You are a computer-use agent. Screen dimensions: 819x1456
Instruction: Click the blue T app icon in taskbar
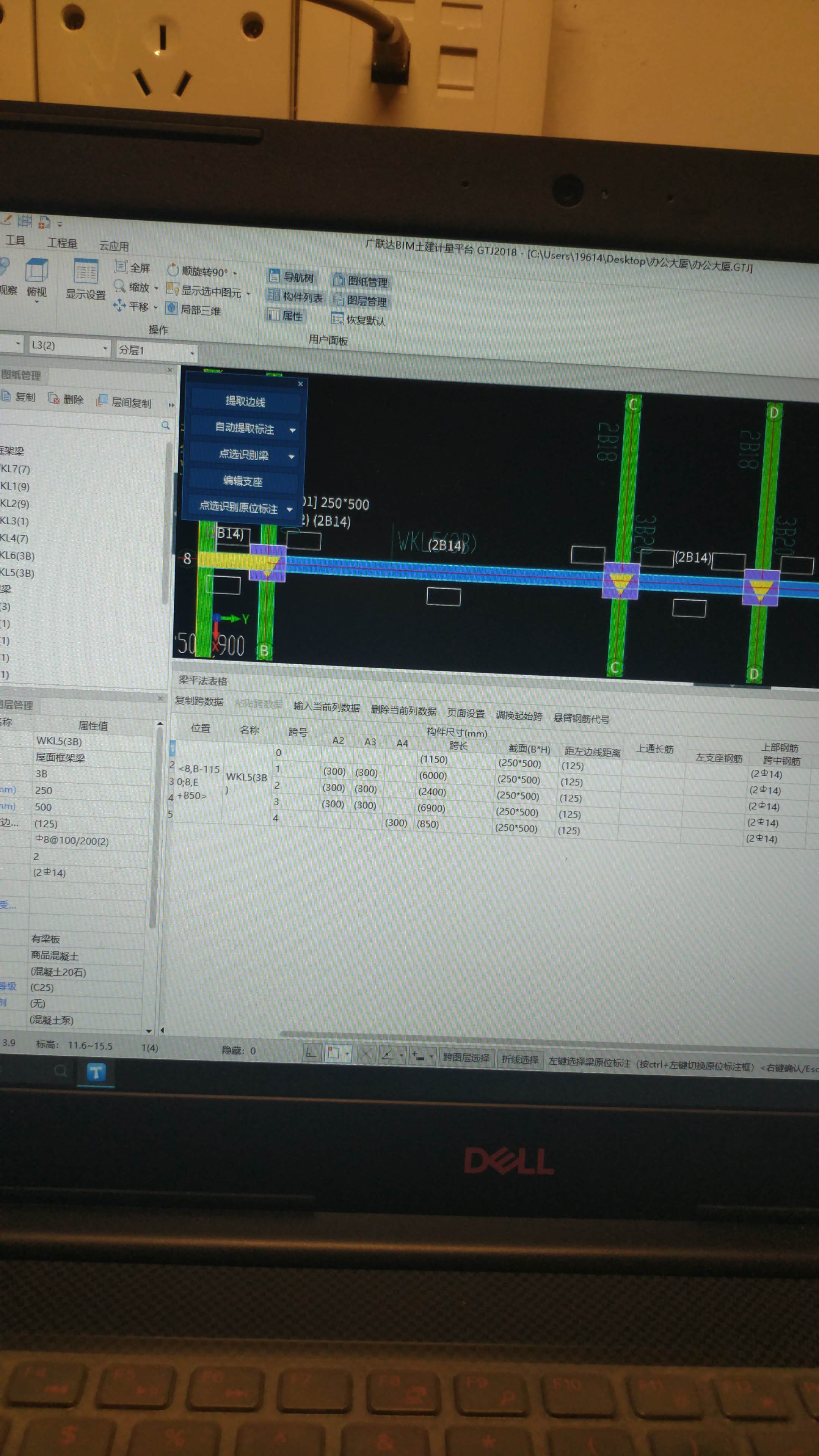click(x=96, y=1072)
